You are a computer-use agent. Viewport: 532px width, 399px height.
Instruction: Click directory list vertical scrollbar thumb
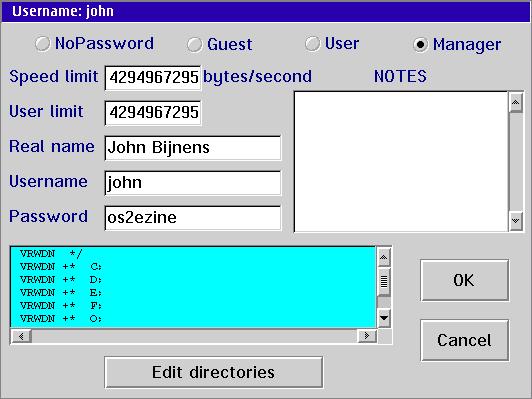384,281
